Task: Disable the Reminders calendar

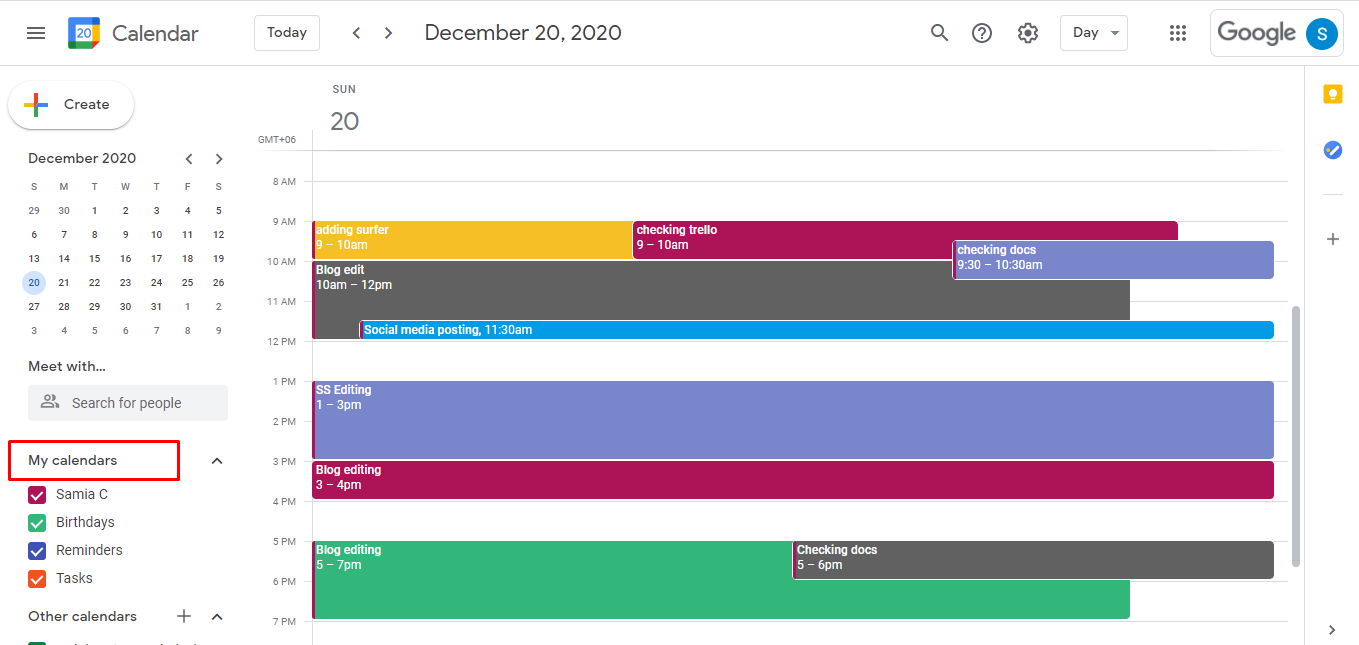Action: click(37, 550)
